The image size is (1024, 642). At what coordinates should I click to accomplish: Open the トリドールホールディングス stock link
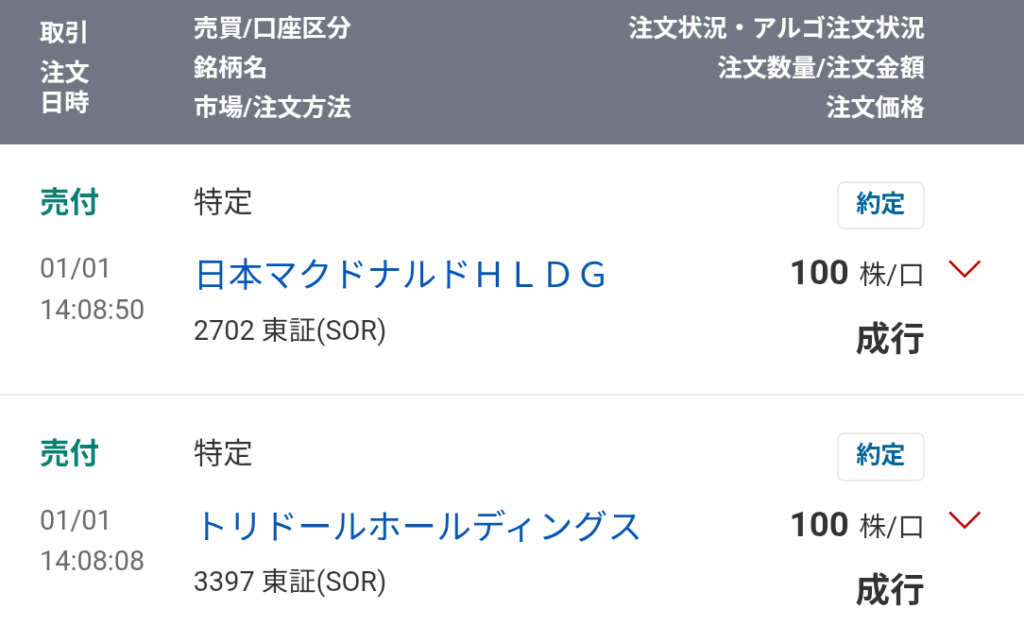point(418,526)
